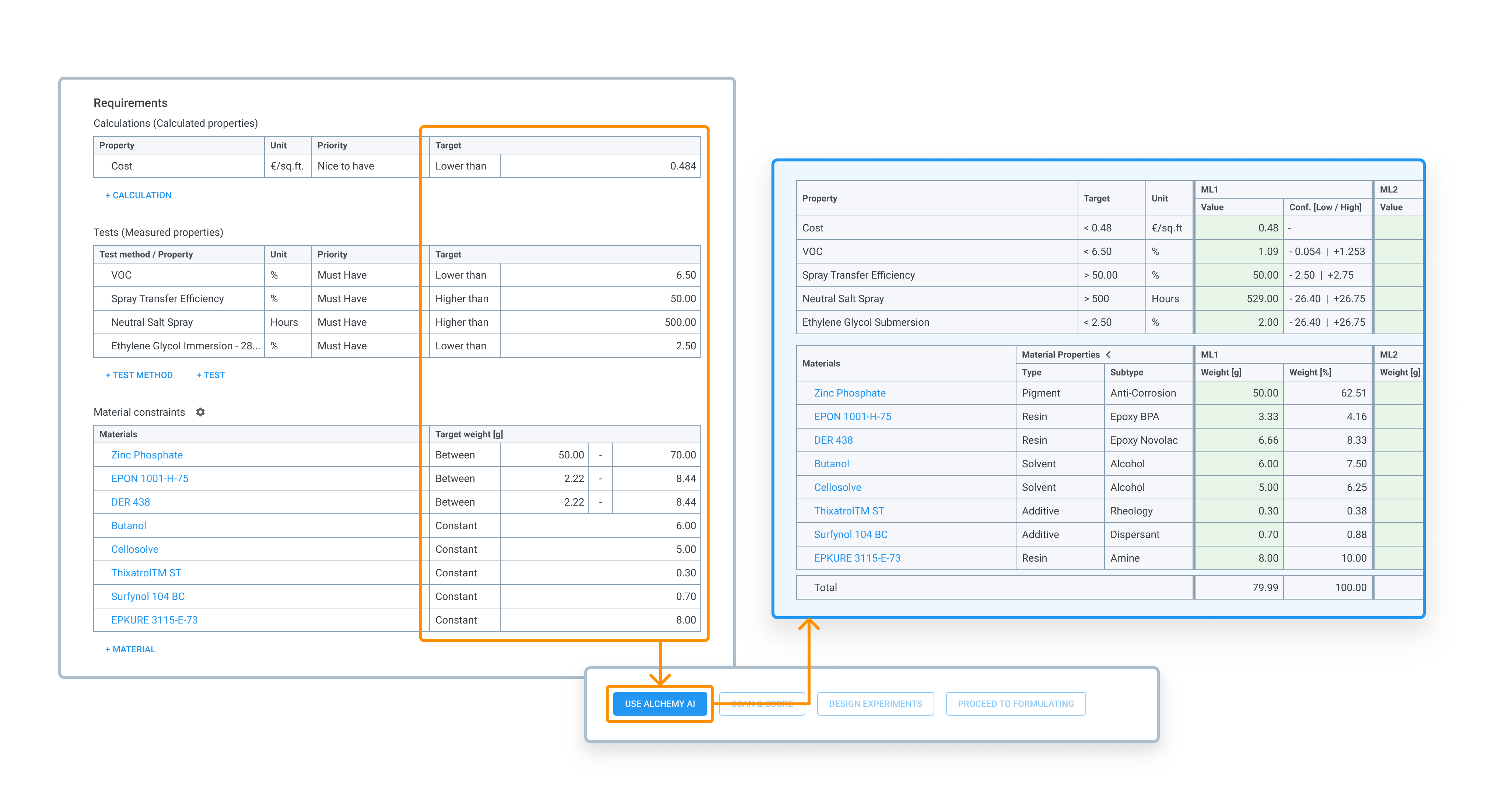This screenshot has width=1512, height=796.
Task: Click PROCEED TO FORMULATING
Action: (1015, 703)
